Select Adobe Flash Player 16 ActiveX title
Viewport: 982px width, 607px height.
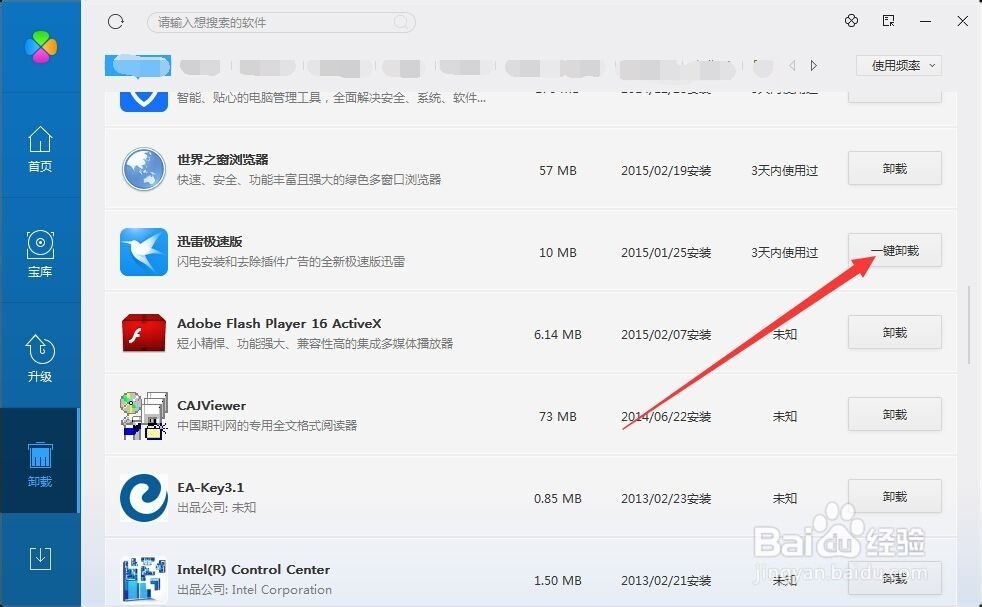pos(279,324)
